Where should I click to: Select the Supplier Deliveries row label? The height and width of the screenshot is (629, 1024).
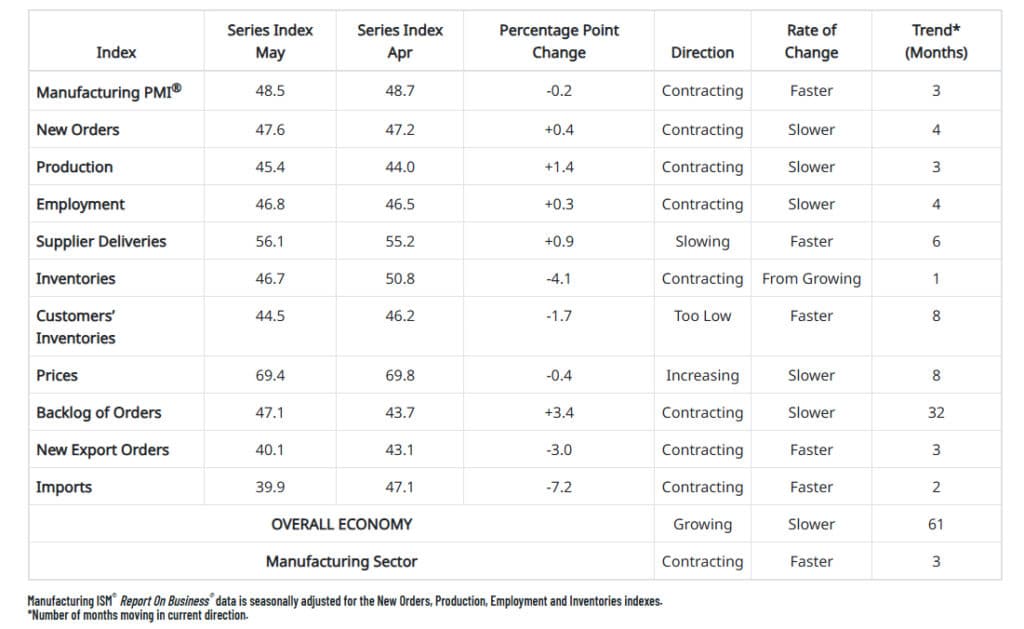101,241
